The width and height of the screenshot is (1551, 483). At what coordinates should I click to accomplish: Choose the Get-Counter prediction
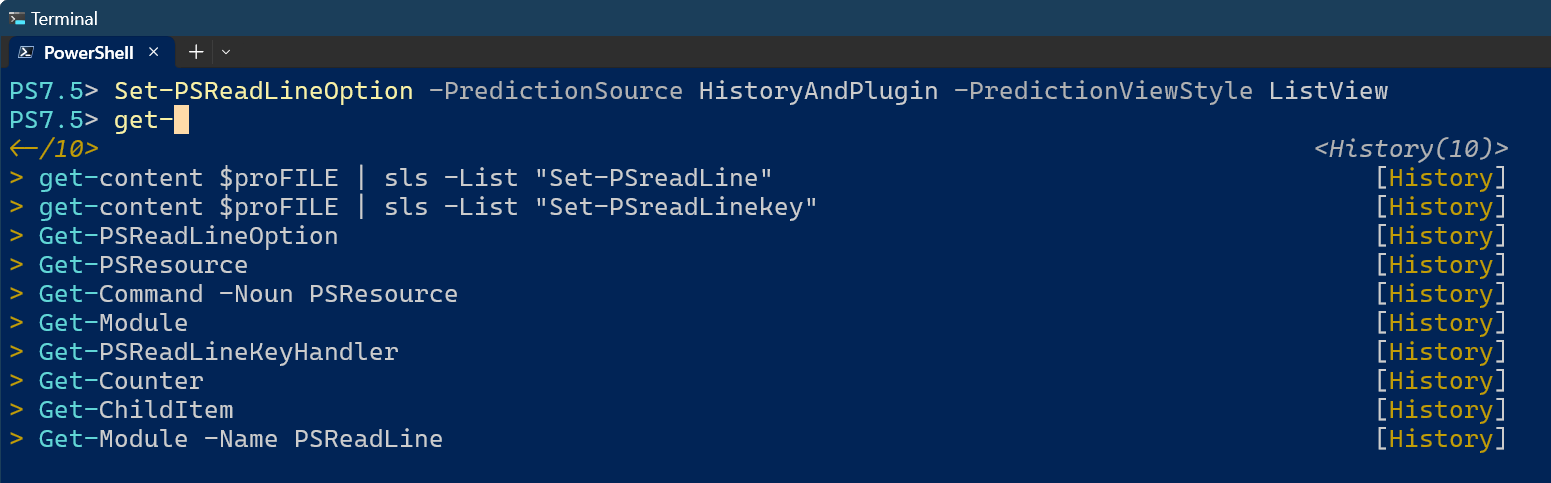coord(121,381)
